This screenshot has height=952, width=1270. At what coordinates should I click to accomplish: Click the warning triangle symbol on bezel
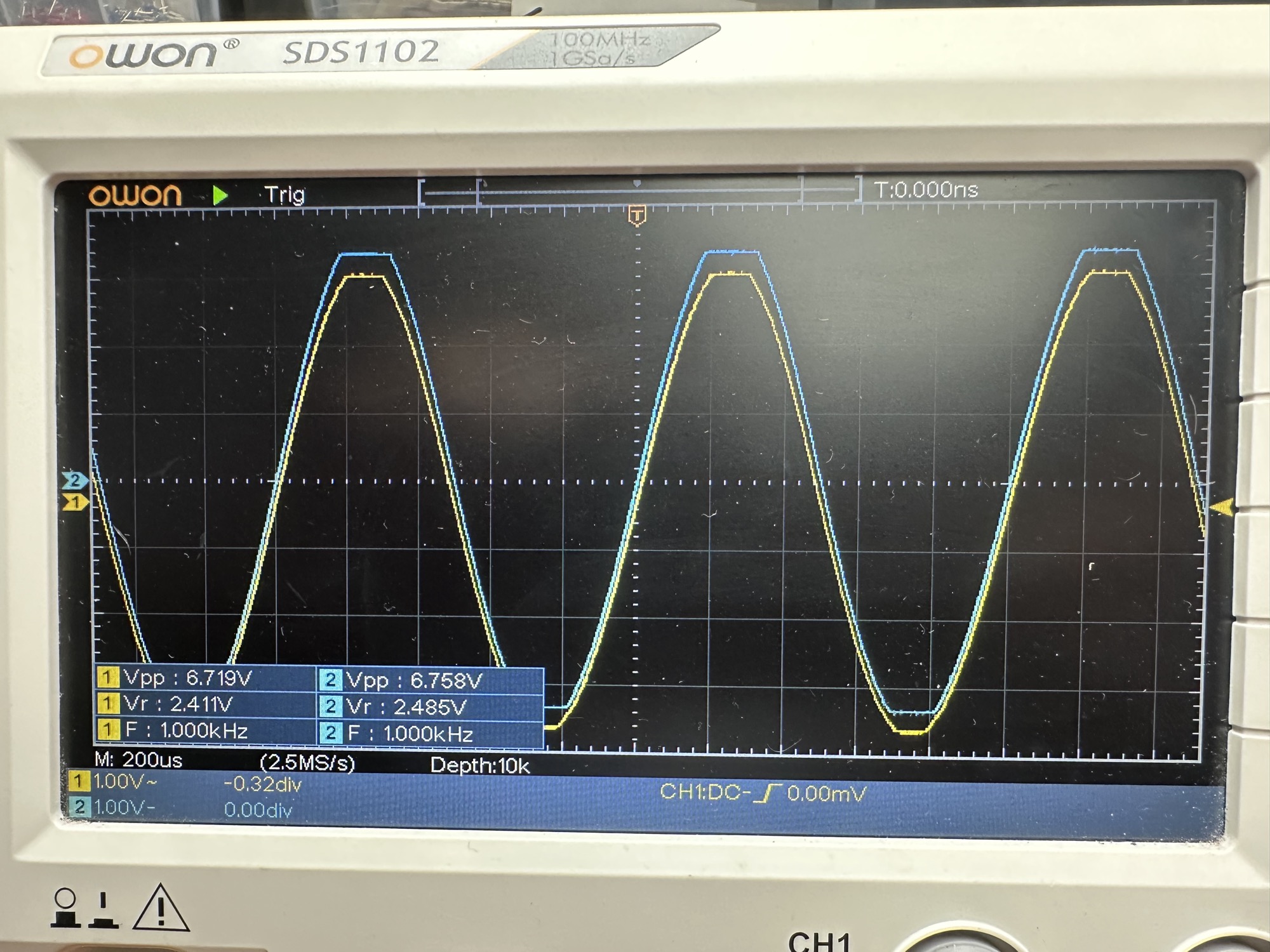click(x=161, y=908)
